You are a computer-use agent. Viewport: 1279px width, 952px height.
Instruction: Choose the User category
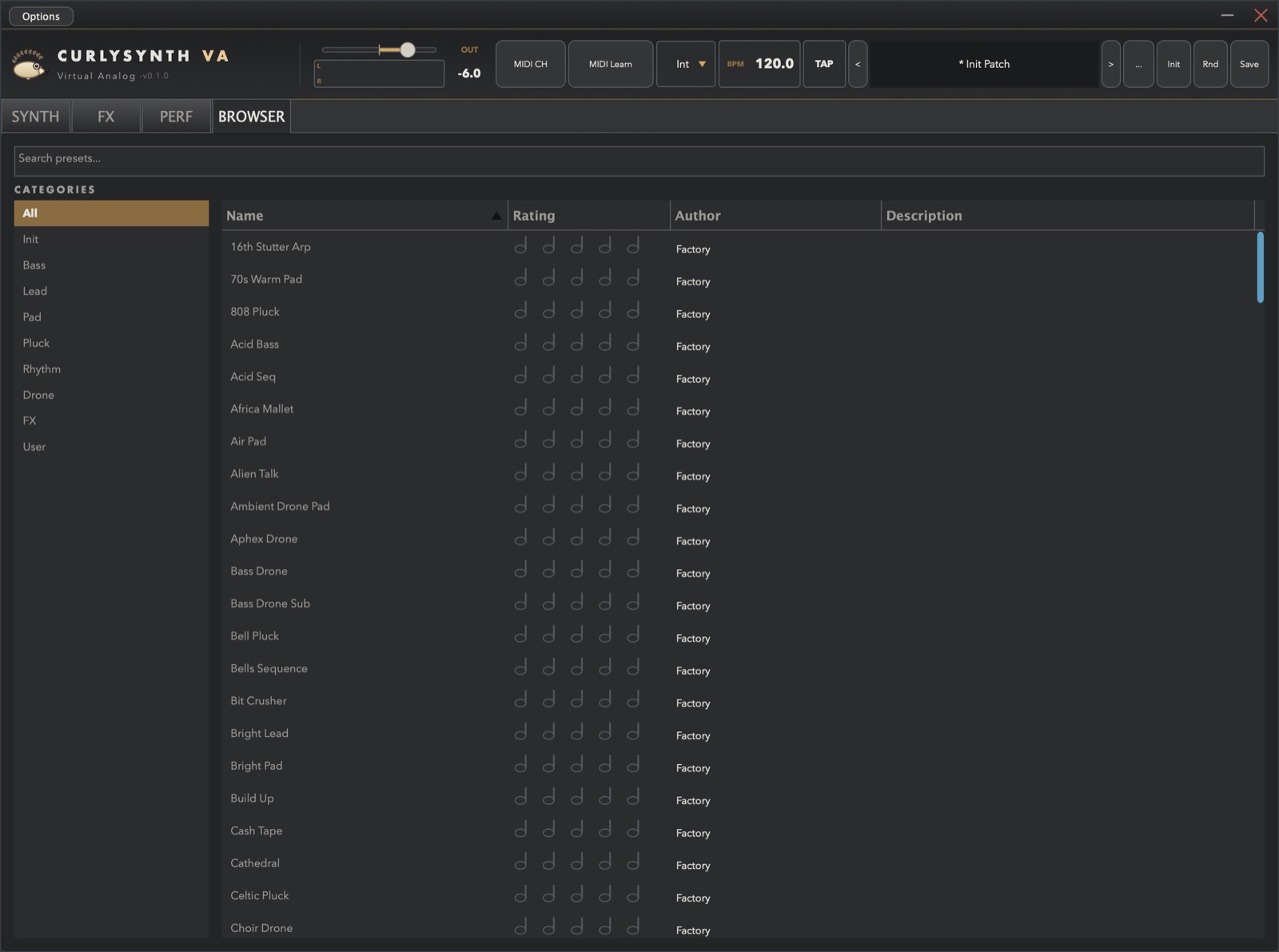click(x=111, y=447)
